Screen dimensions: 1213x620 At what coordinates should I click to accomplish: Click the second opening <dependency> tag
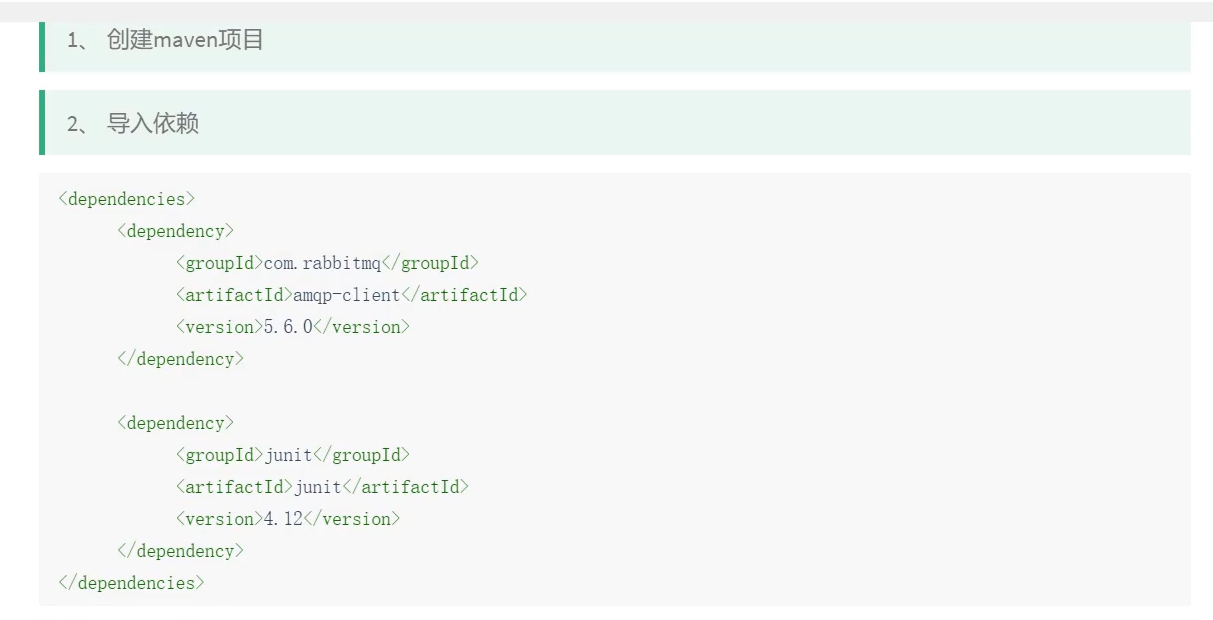click(x=175, y=423)
